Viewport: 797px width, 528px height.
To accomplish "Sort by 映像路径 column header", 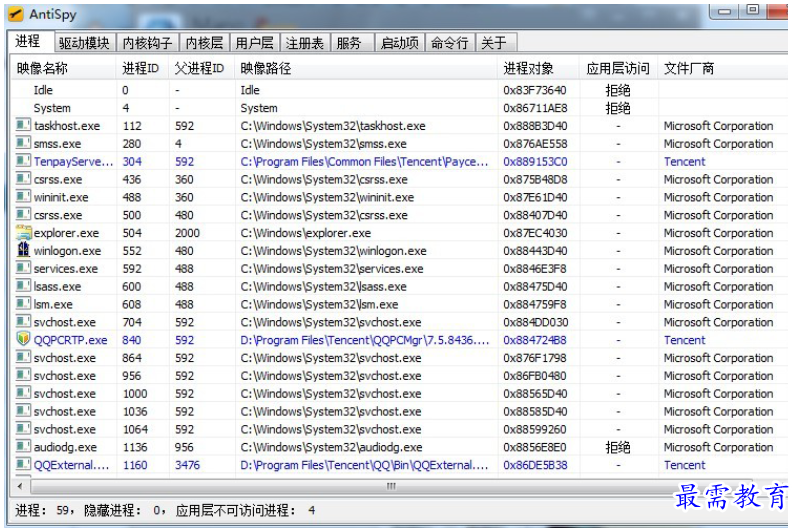I will pos(366,68).
